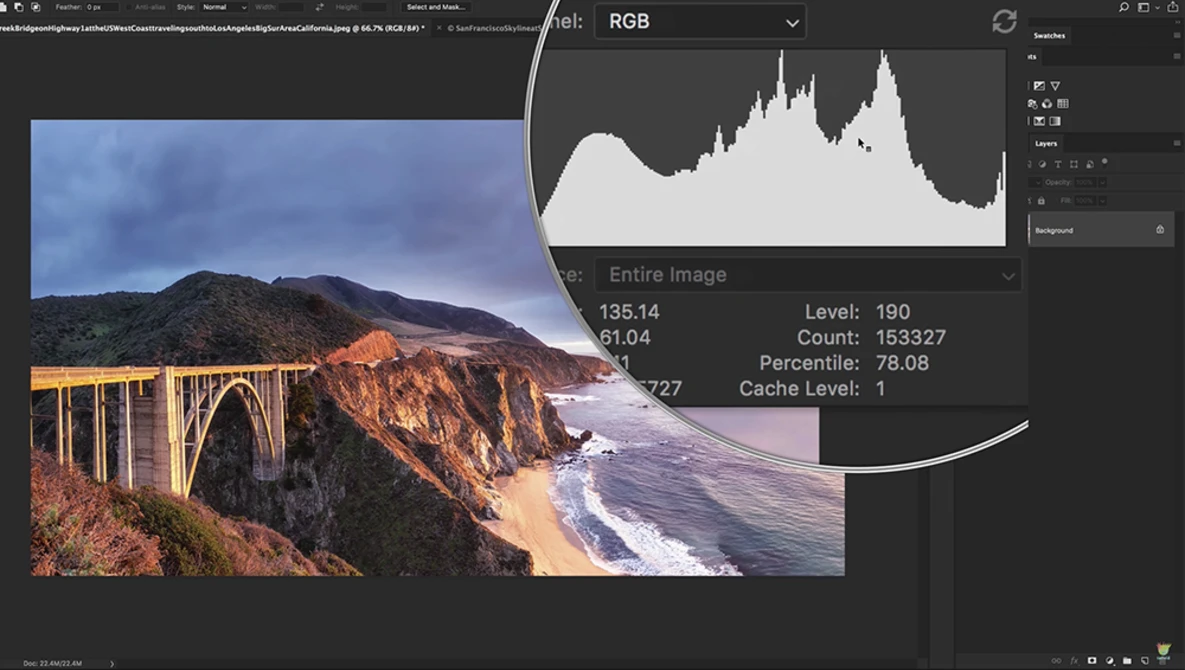Click the Fill 100% field
The width and height of the screenshot is (1185, 670).
[x=1084, y=201]
